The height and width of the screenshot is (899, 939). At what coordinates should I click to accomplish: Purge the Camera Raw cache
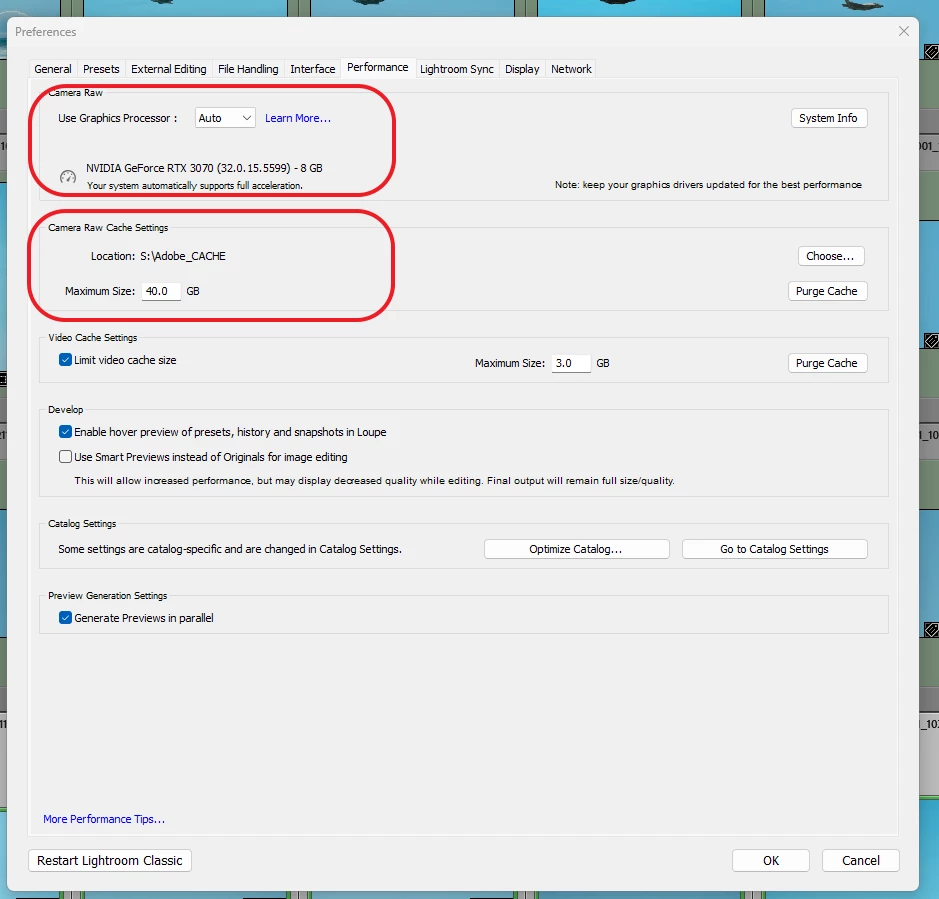(x=827, y=291)
